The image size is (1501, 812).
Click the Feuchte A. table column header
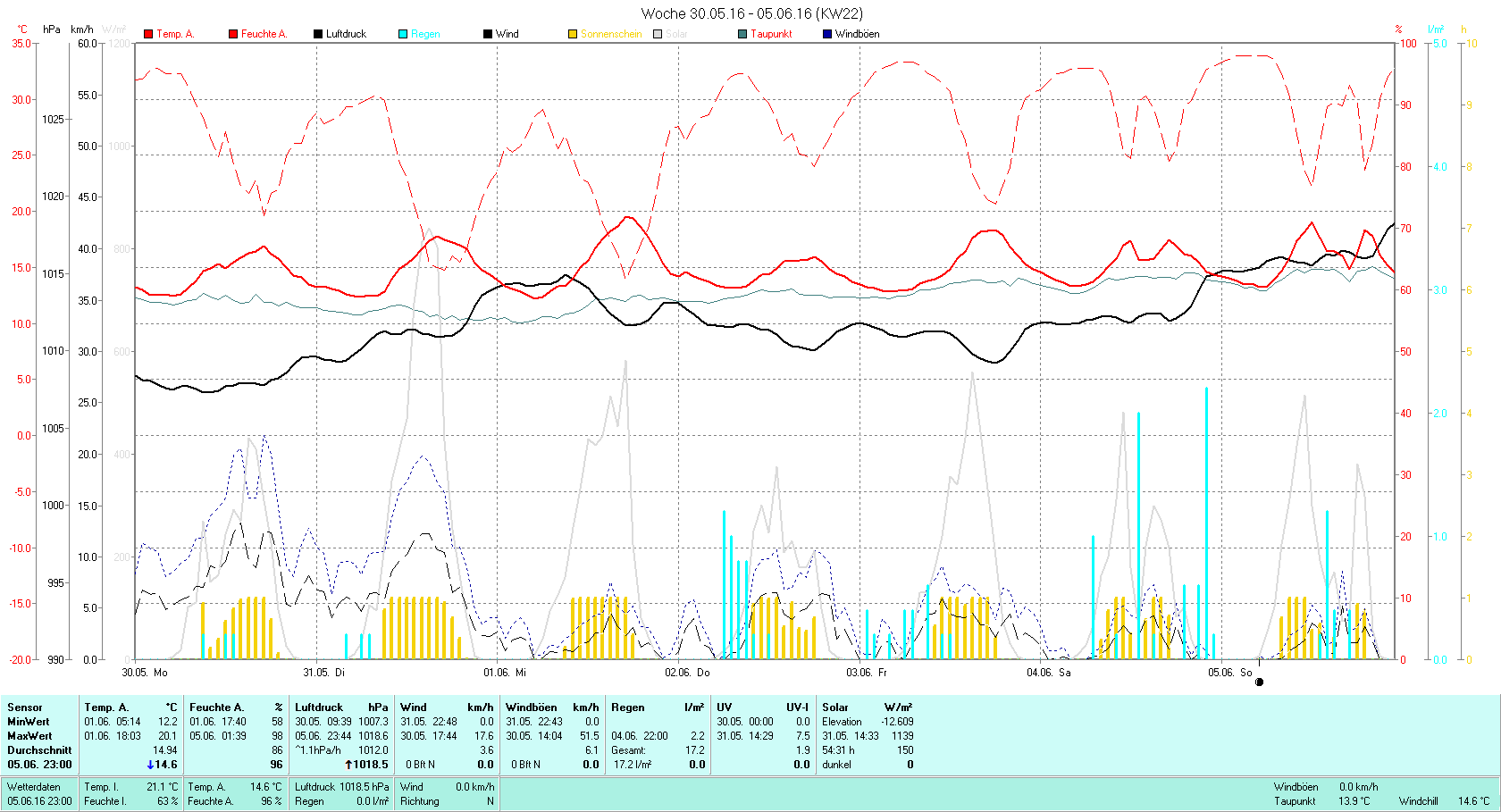[216, 707]
